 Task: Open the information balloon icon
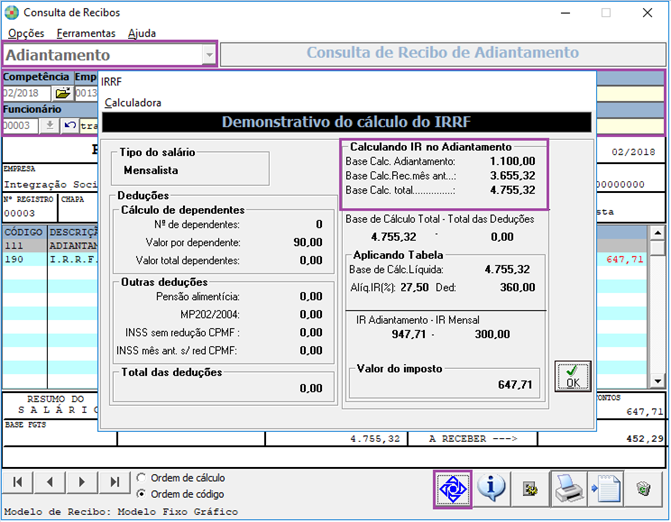click(491, 488)
